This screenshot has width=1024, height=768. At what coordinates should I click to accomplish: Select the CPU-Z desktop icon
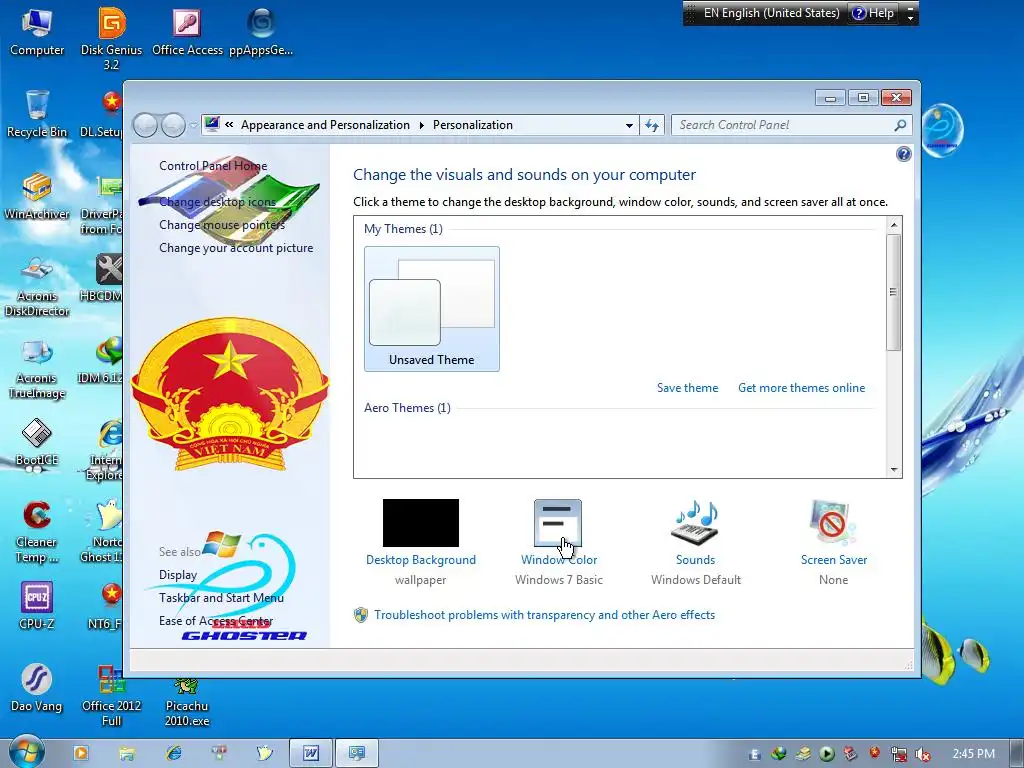[x=37, y=605]
